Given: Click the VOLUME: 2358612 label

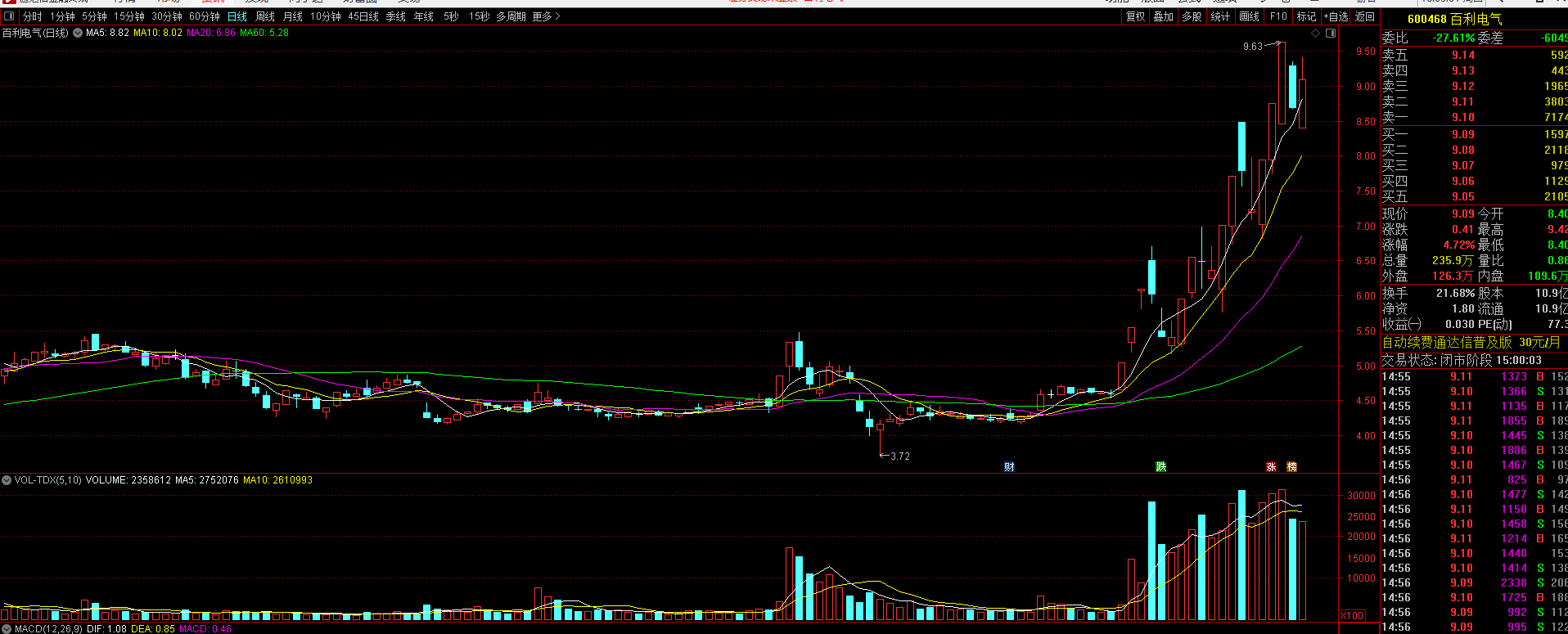Looking at the screenshot, I should [x=128, y=480].
